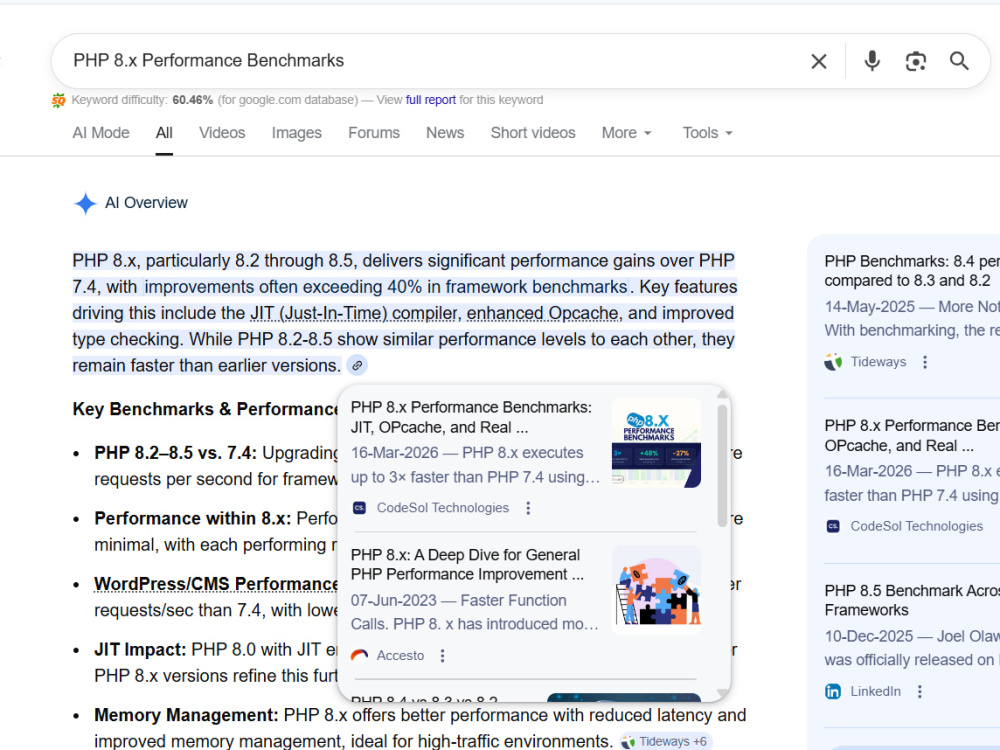Click the Tideways +6 sources chip
This screenshot has height=750, width=1000.
point(665,742)
